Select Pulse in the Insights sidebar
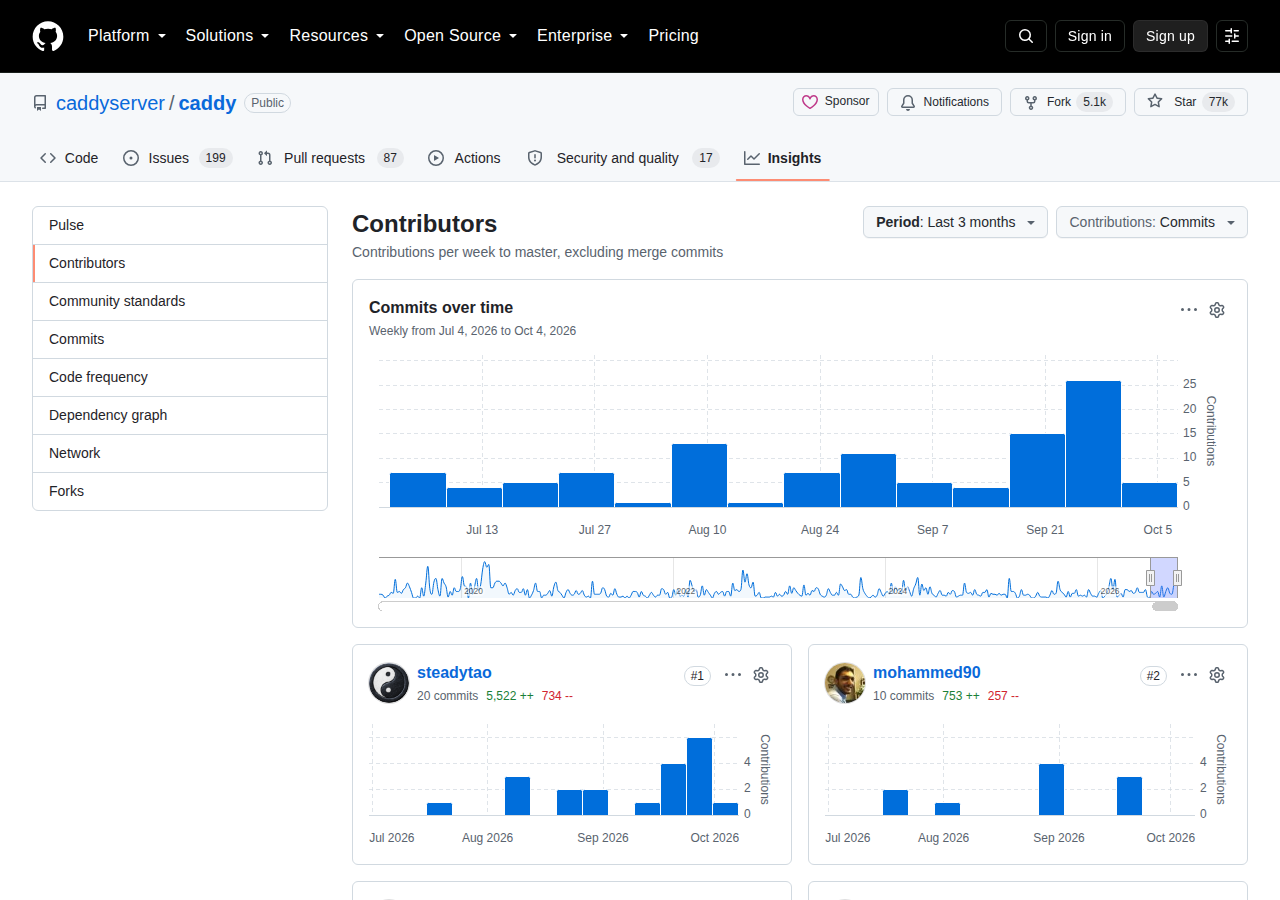The width and height of the screenshot is (1280, 900). [x=180, y=226]
